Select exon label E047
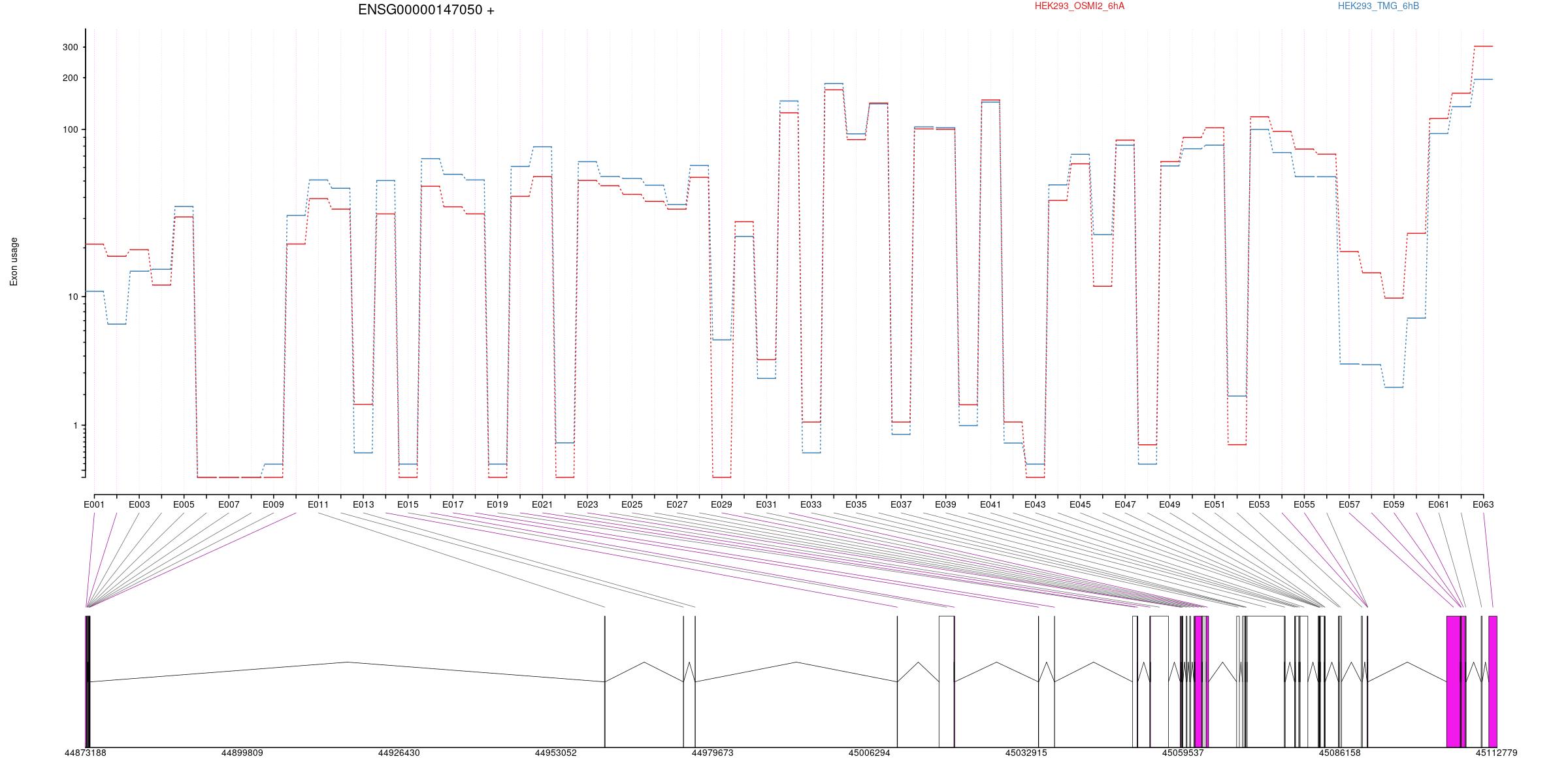 pyautogui.click(x=1125, y=504)
